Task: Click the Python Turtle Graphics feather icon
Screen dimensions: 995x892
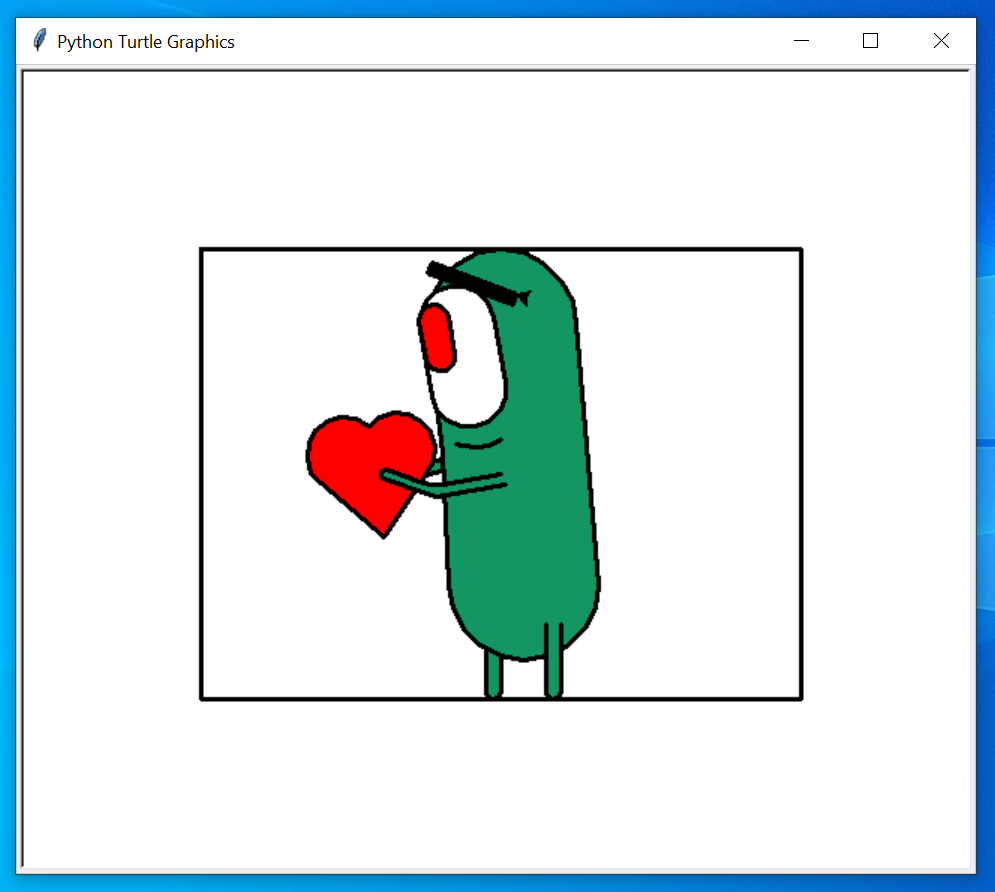Action: (x=39, y=41)
